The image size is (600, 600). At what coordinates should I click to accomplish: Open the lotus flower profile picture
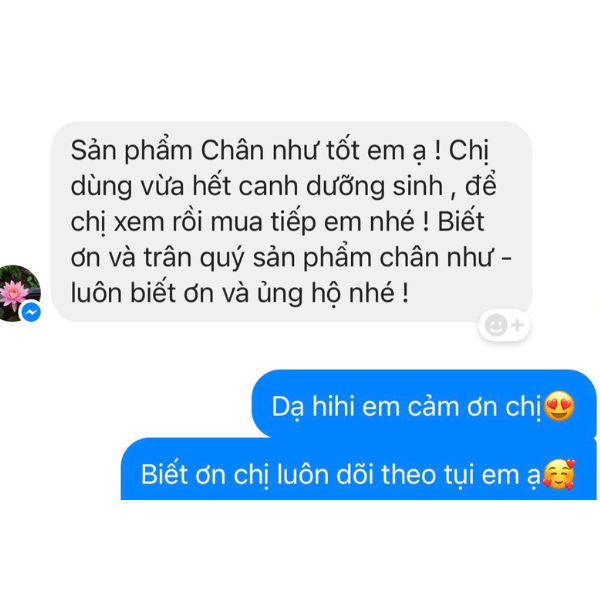(x=18, y=293)
